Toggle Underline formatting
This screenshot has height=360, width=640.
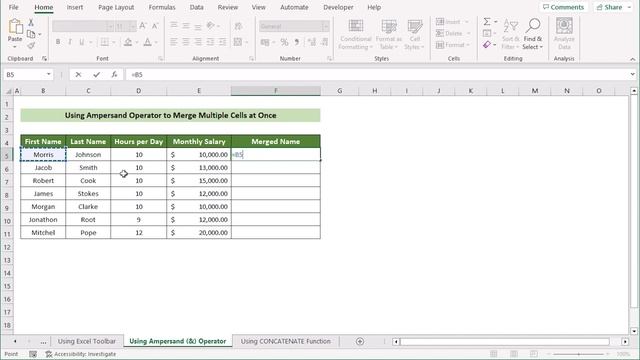(x=82, y=42)
